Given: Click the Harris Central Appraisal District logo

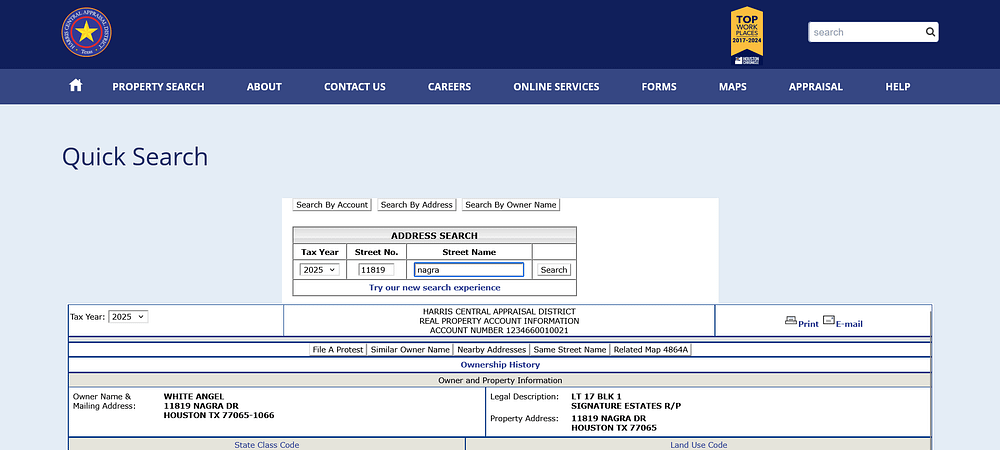Looking at the screenshot, I should point(86,32).
